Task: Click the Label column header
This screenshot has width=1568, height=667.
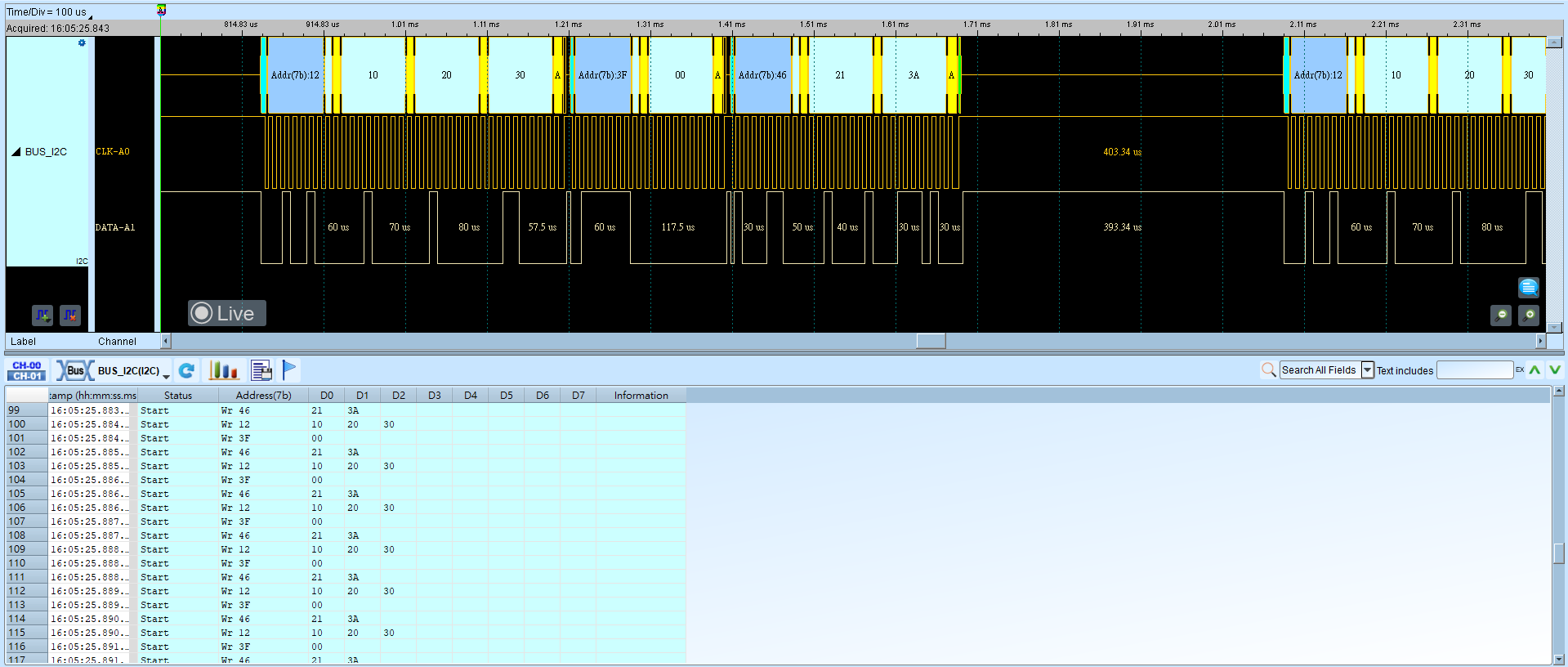Action: click(23, 342)
